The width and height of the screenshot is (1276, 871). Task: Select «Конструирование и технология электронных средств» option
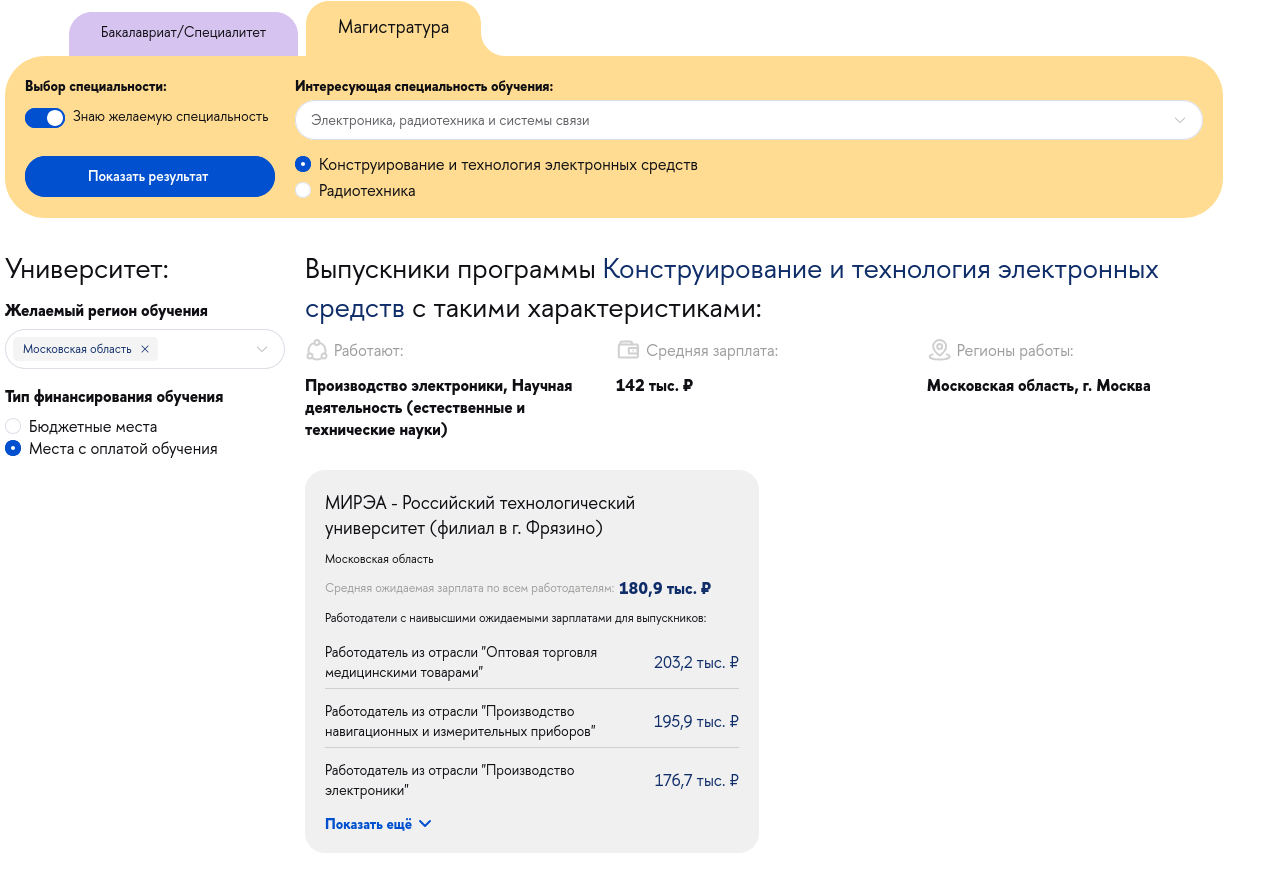point(303,164)
